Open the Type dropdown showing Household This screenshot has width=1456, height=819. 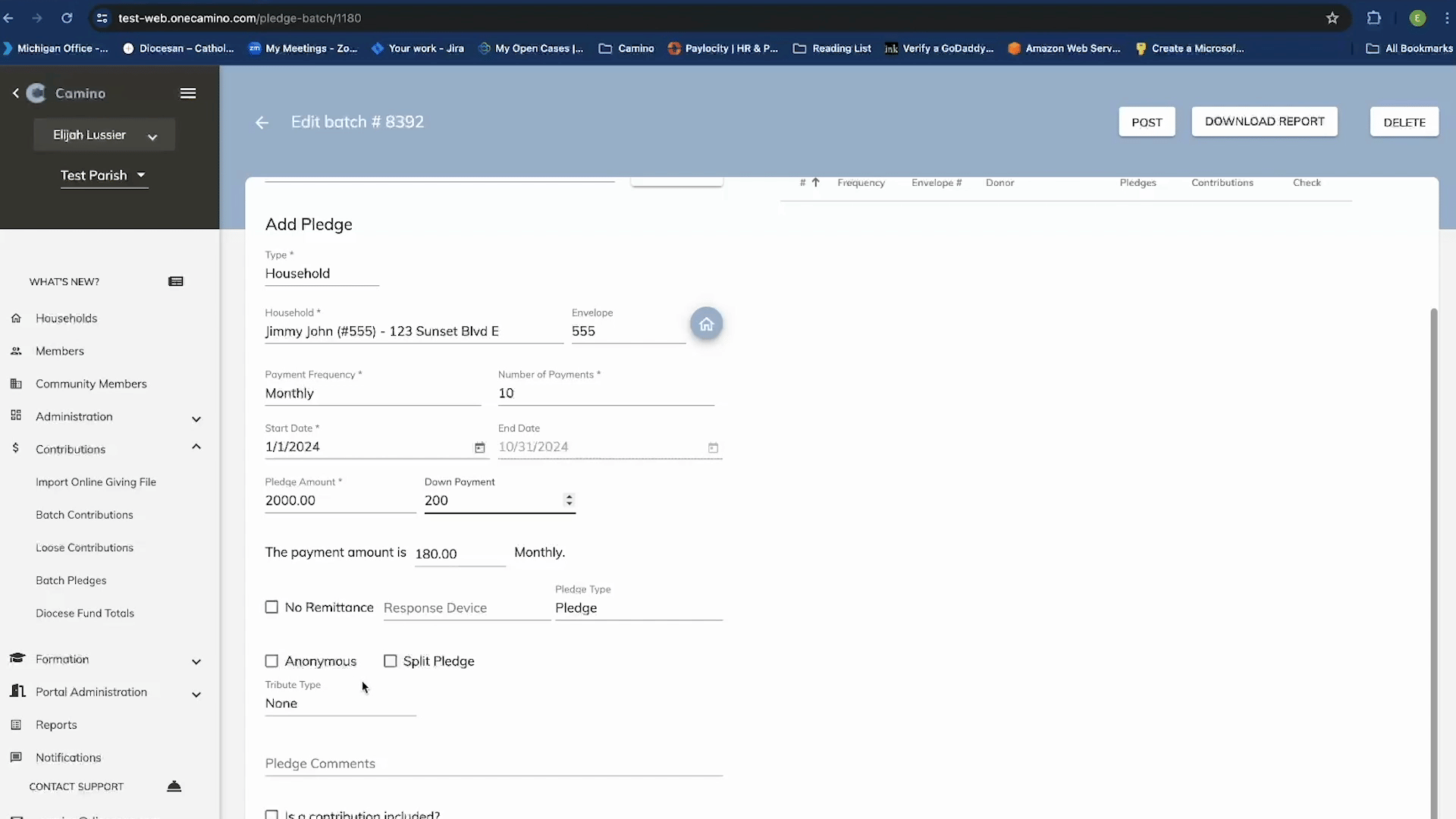pos(322,273)
